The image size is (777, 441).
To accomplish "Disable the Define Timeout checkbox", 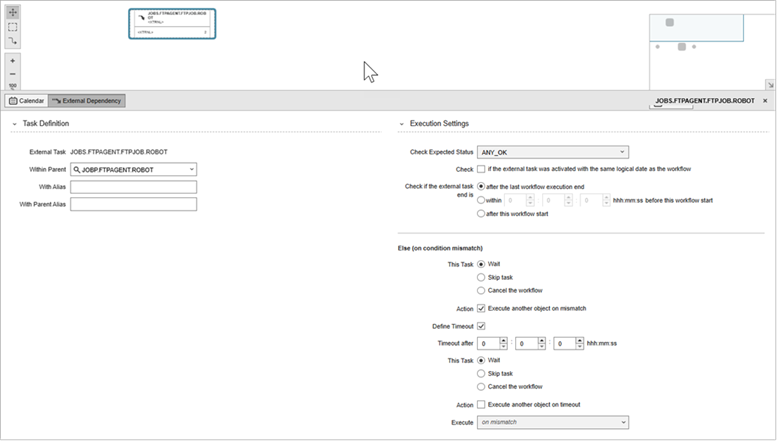I will point(482,326).
